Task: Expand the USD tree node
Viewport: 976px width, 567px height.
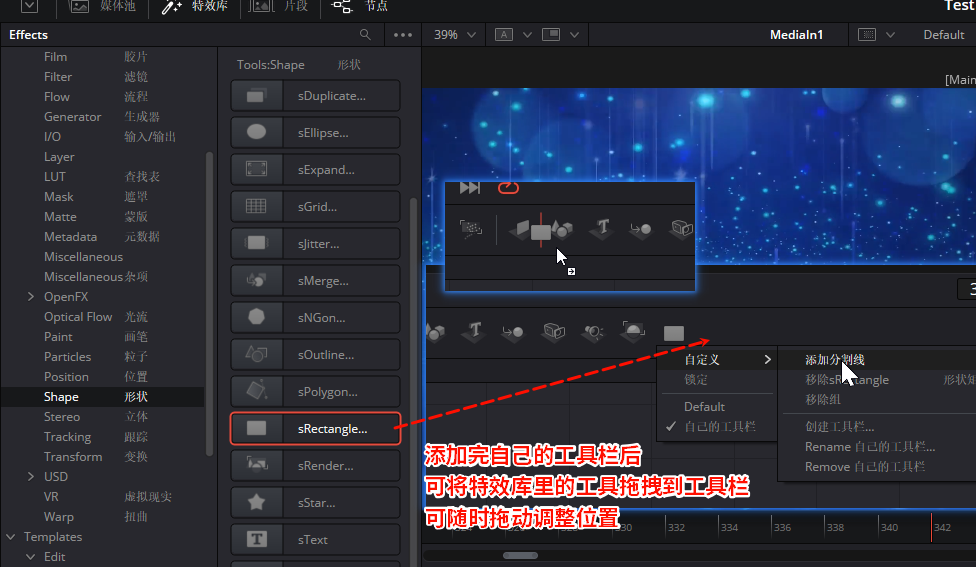Action: click(x=30, y=477)
